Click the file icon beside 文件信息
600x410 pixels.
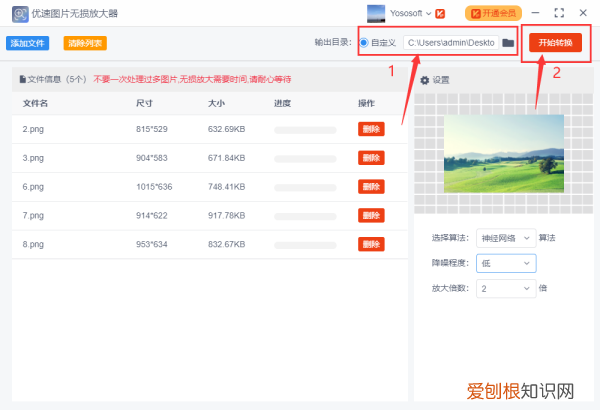(x=23, y=79)
